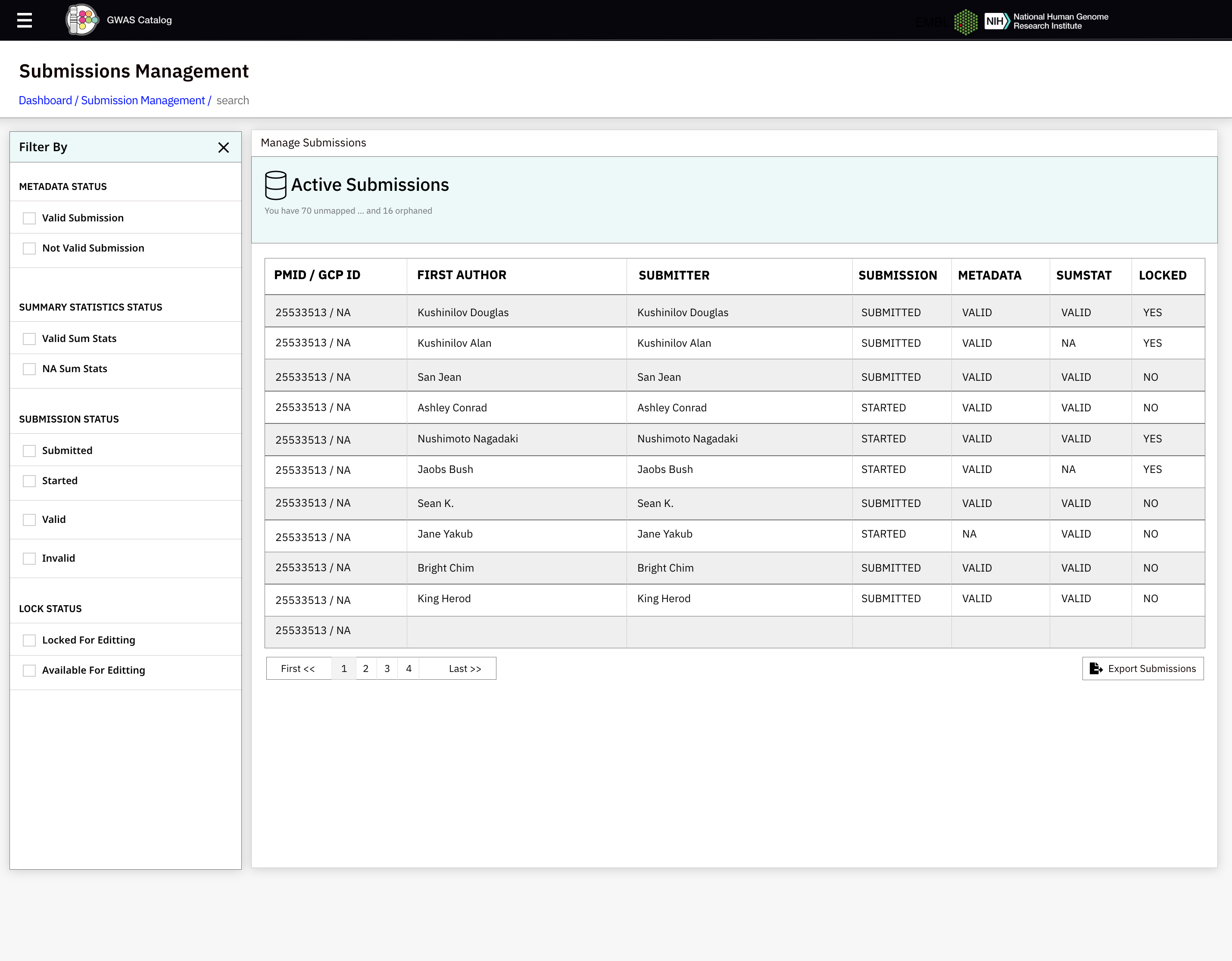Viewport: 1232px width, 961px height.
Task: Click NO locked value in San Jean row
Action: click(x=1150, y=377)
